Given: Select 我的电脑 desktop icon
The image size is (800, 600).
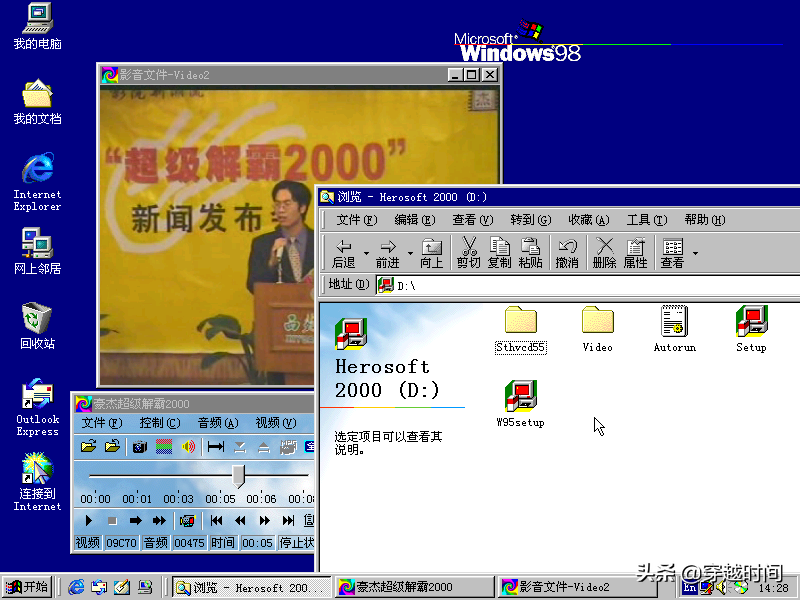Looking at the screenshot, I should click(x=37, y=27).
